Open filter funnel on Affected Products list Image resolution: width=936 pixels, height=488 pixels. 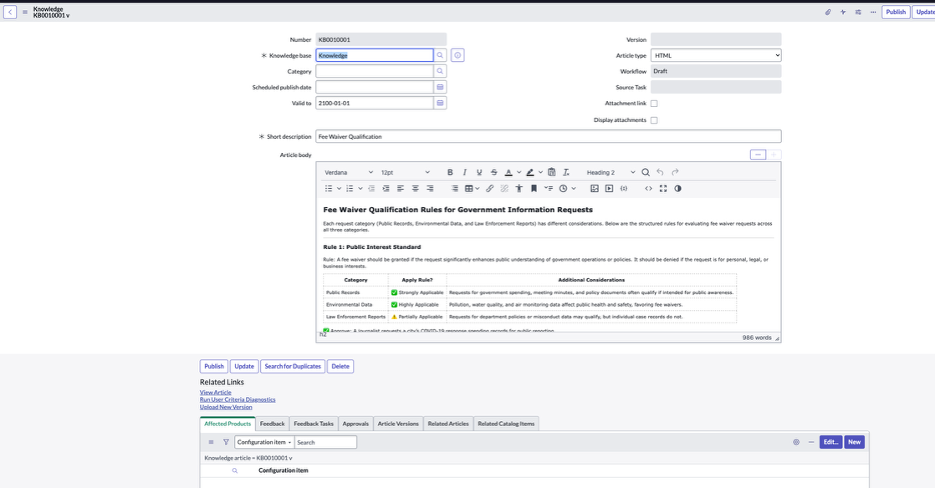click(226, 442)
